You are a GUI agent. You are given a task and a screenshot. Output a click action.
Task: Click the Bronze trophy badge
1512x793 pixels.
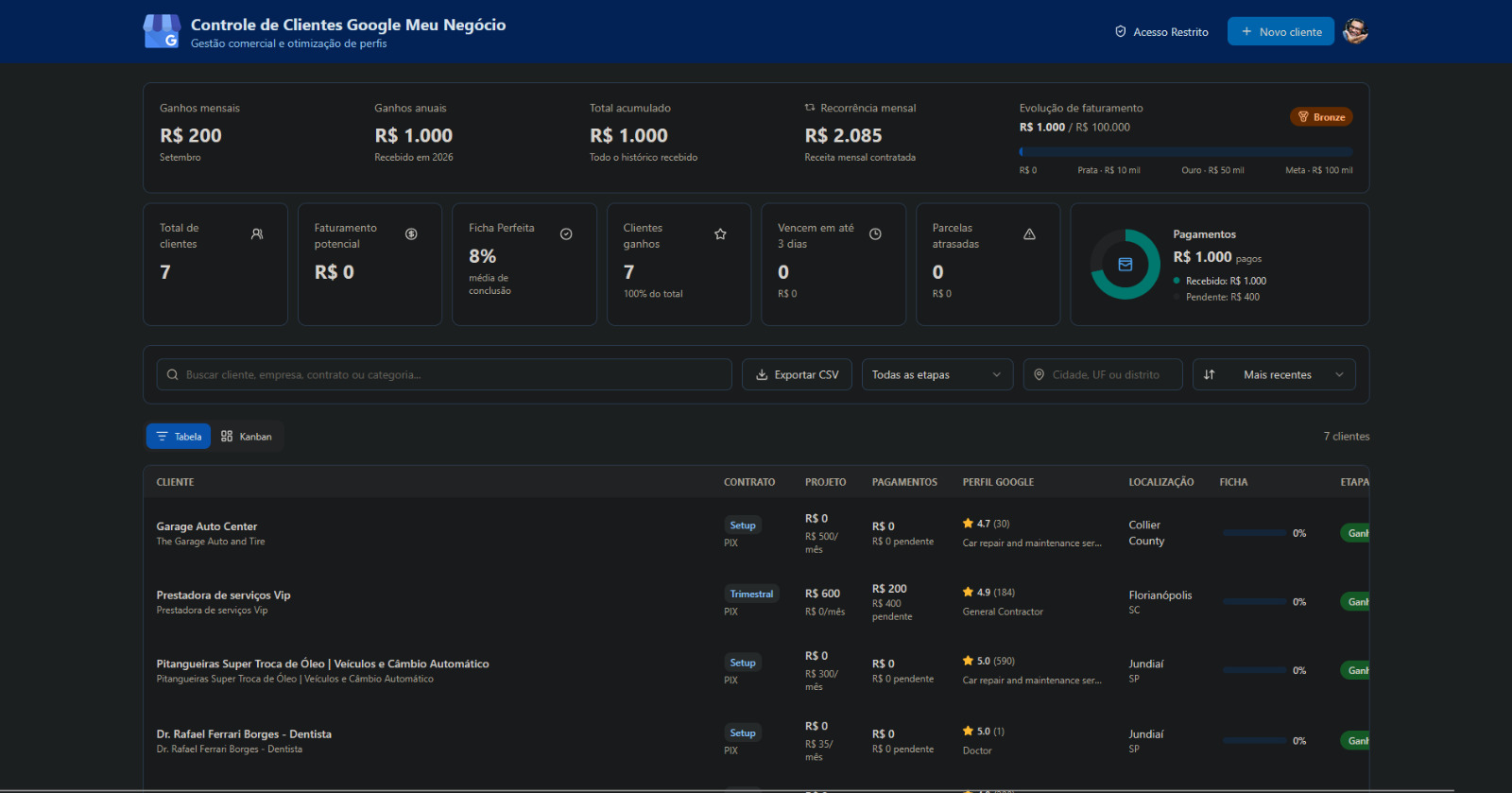1321,117
